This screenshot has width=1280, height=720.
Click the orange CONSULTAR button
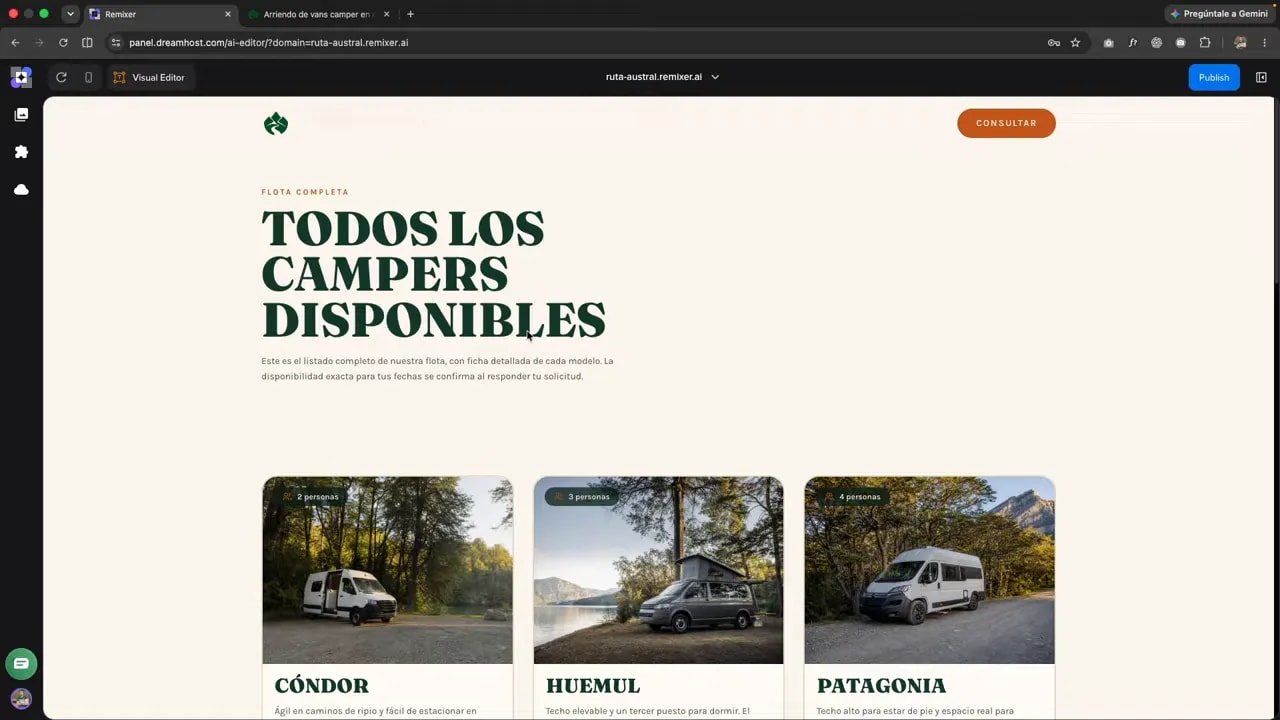point(1006,123)
